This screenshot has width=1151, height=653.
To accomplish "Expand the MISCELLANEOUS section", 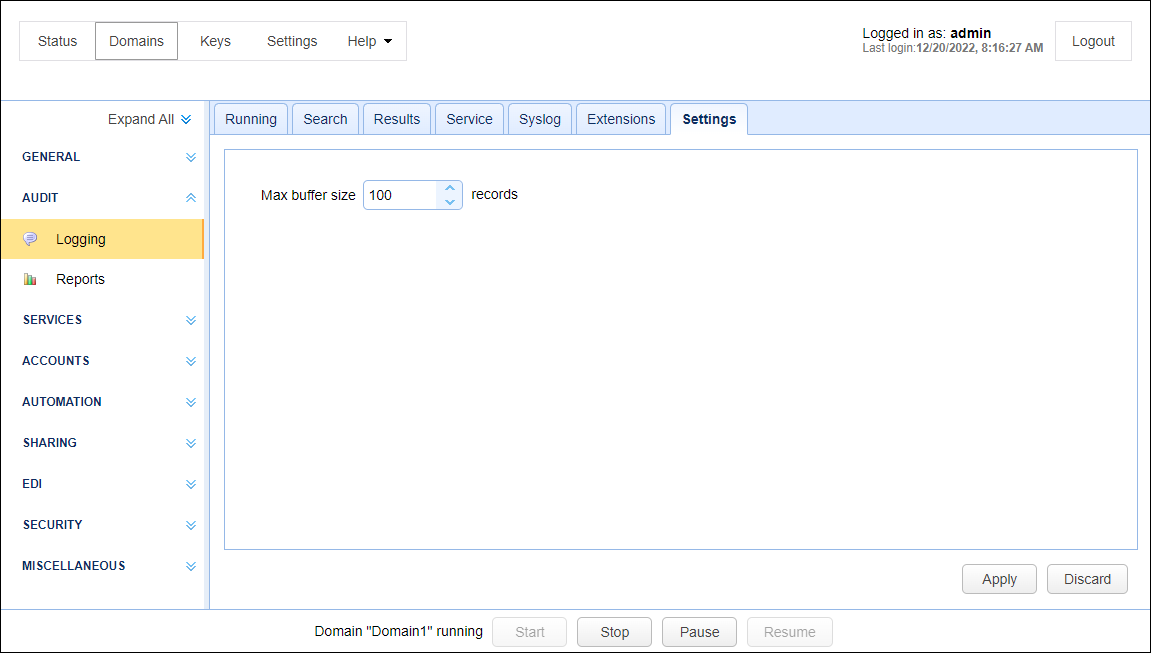I will tap(191, 566).
